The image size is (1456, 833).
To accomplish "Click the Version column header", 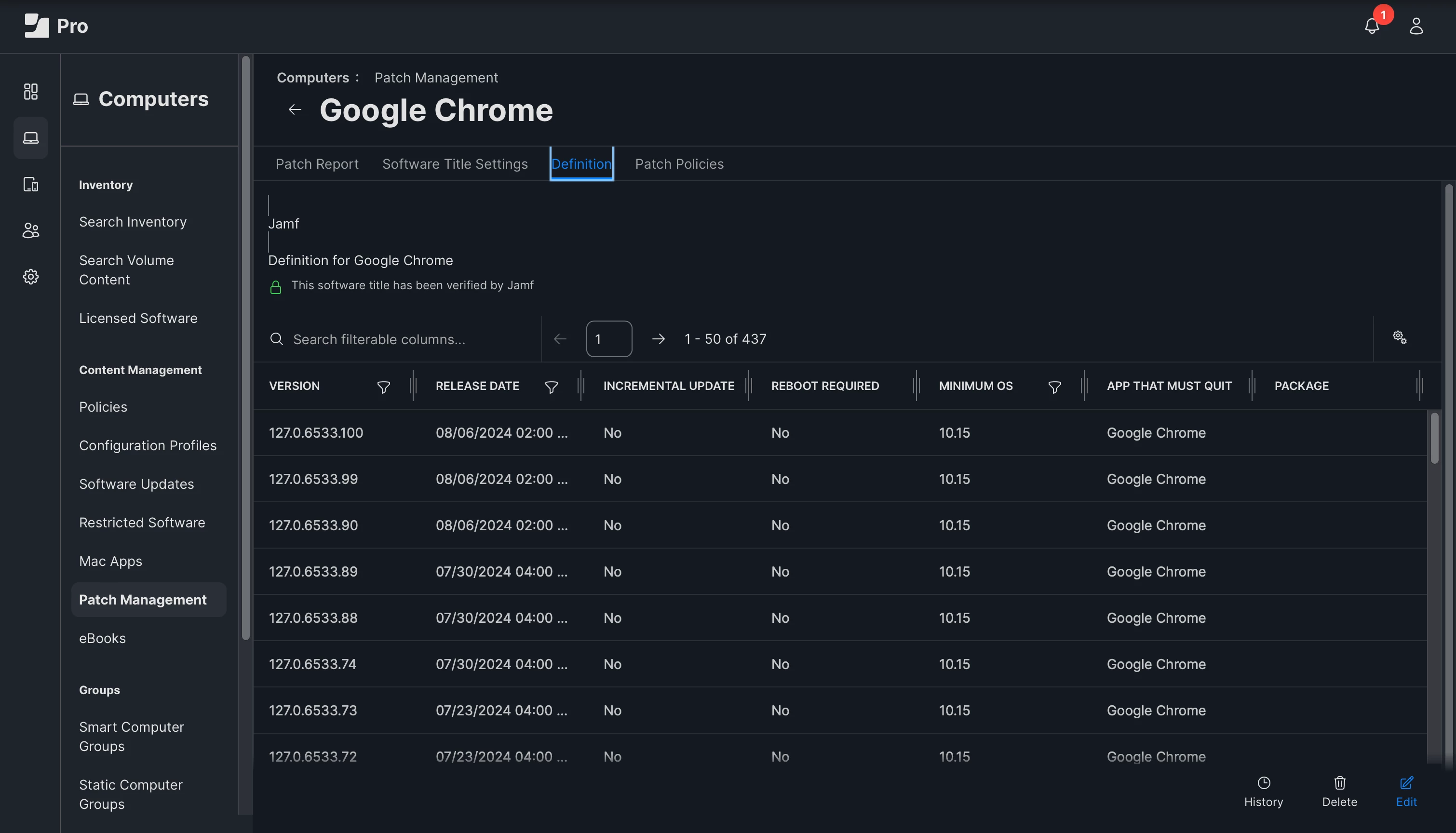I will pyautogui.click(x=294, y=386).
